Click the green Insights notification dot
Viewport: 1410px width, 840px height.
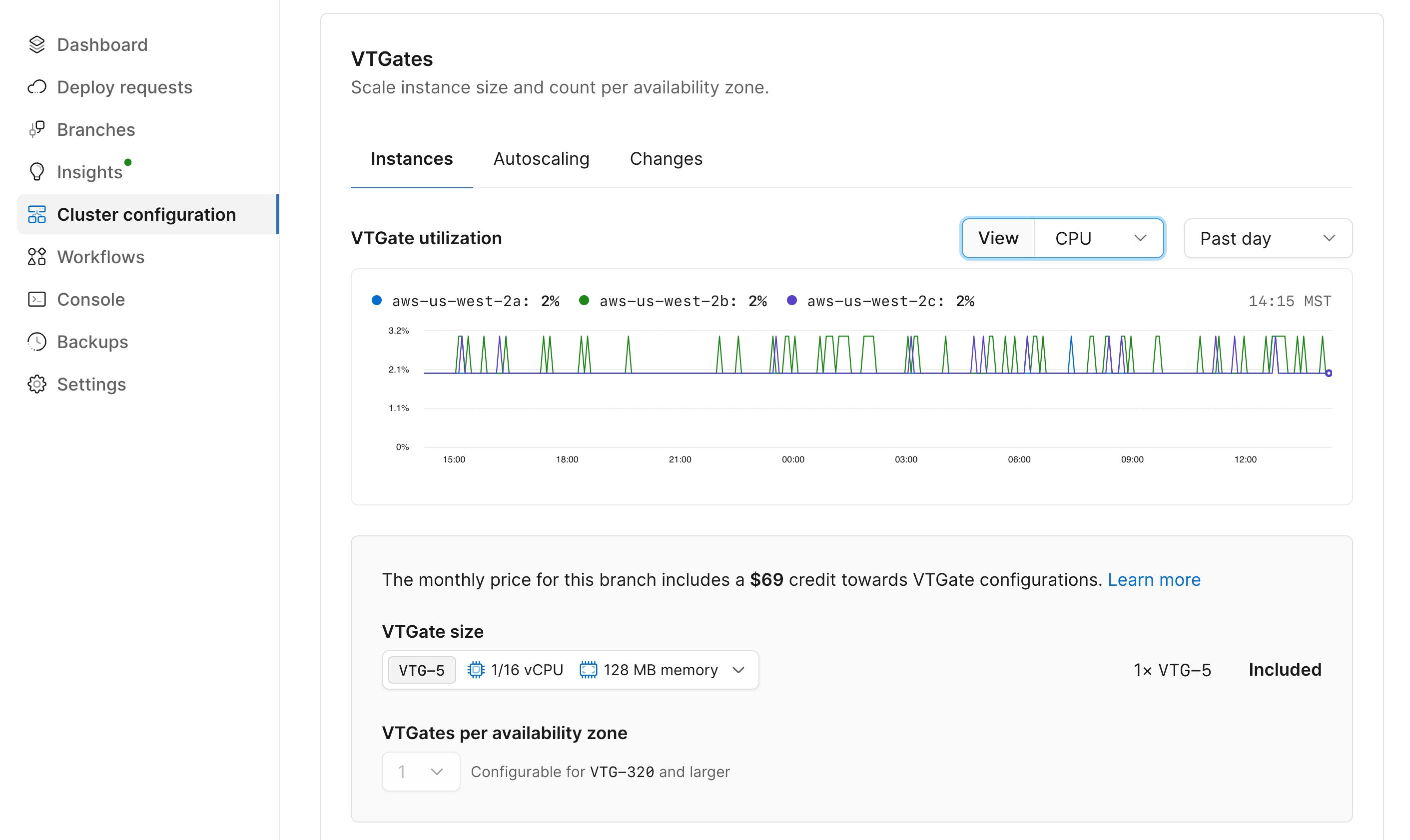[x=128, y=162]
